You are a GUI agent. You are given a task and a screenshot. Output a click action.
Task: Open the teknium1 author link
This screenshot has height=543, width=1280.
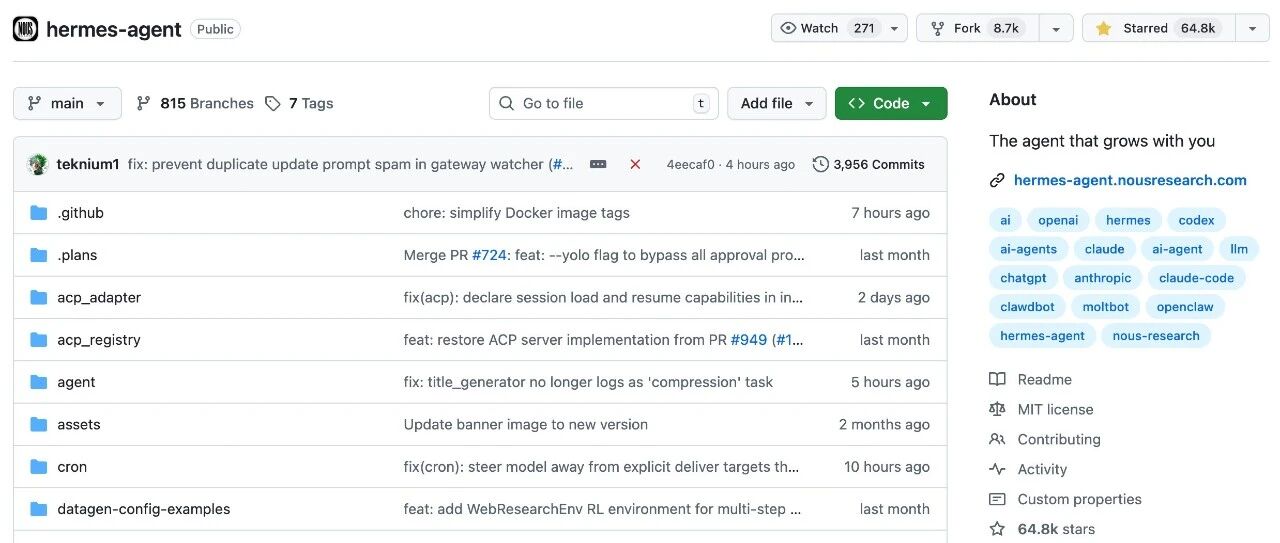88,164
